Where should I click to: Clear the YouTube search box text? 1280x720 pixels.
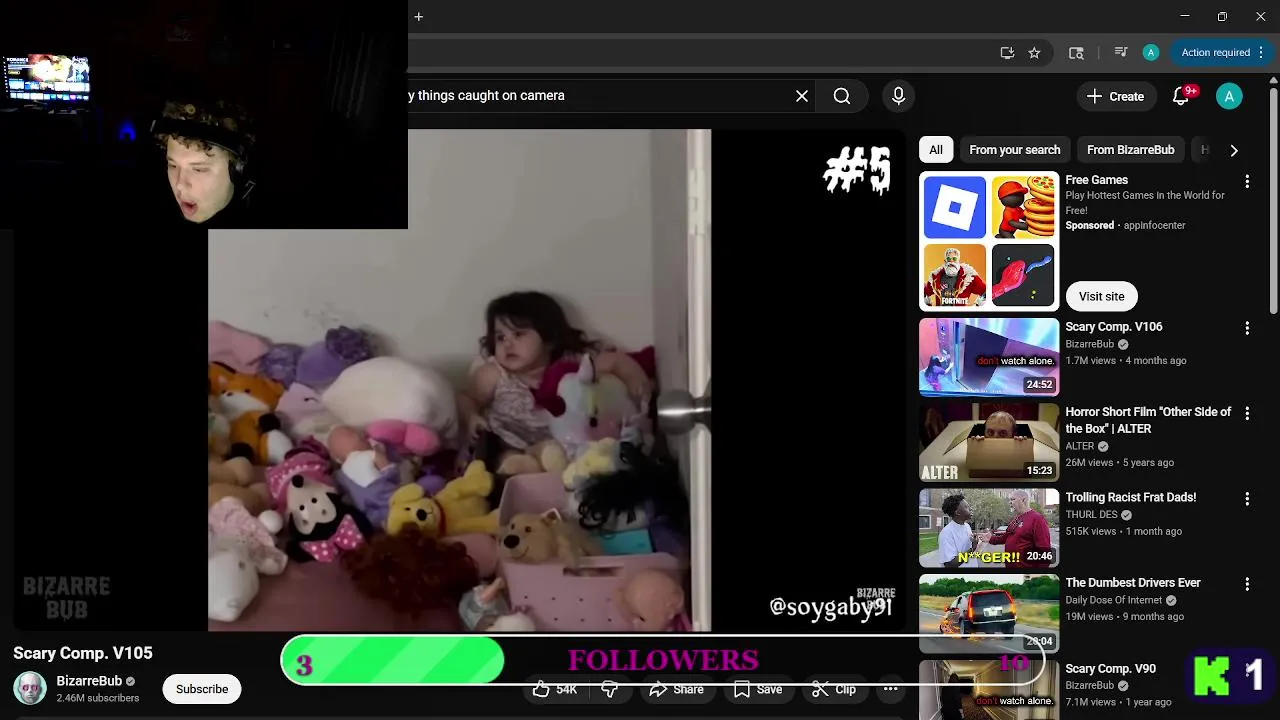pos(801,96)
